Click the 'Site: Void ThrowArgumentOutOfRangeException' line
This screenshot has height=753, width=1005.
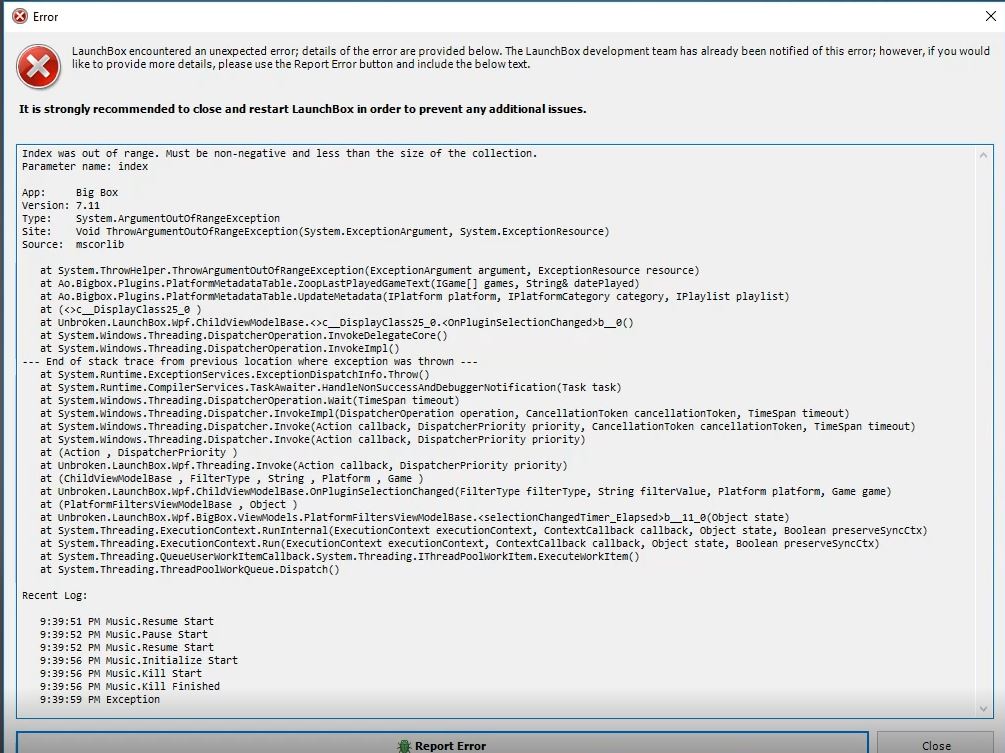315,231
